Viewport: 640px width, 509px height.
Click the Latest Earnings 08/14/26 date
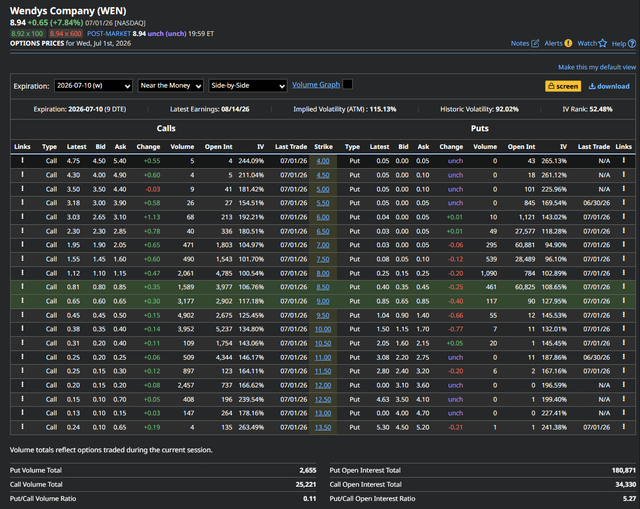coord(235,109)
